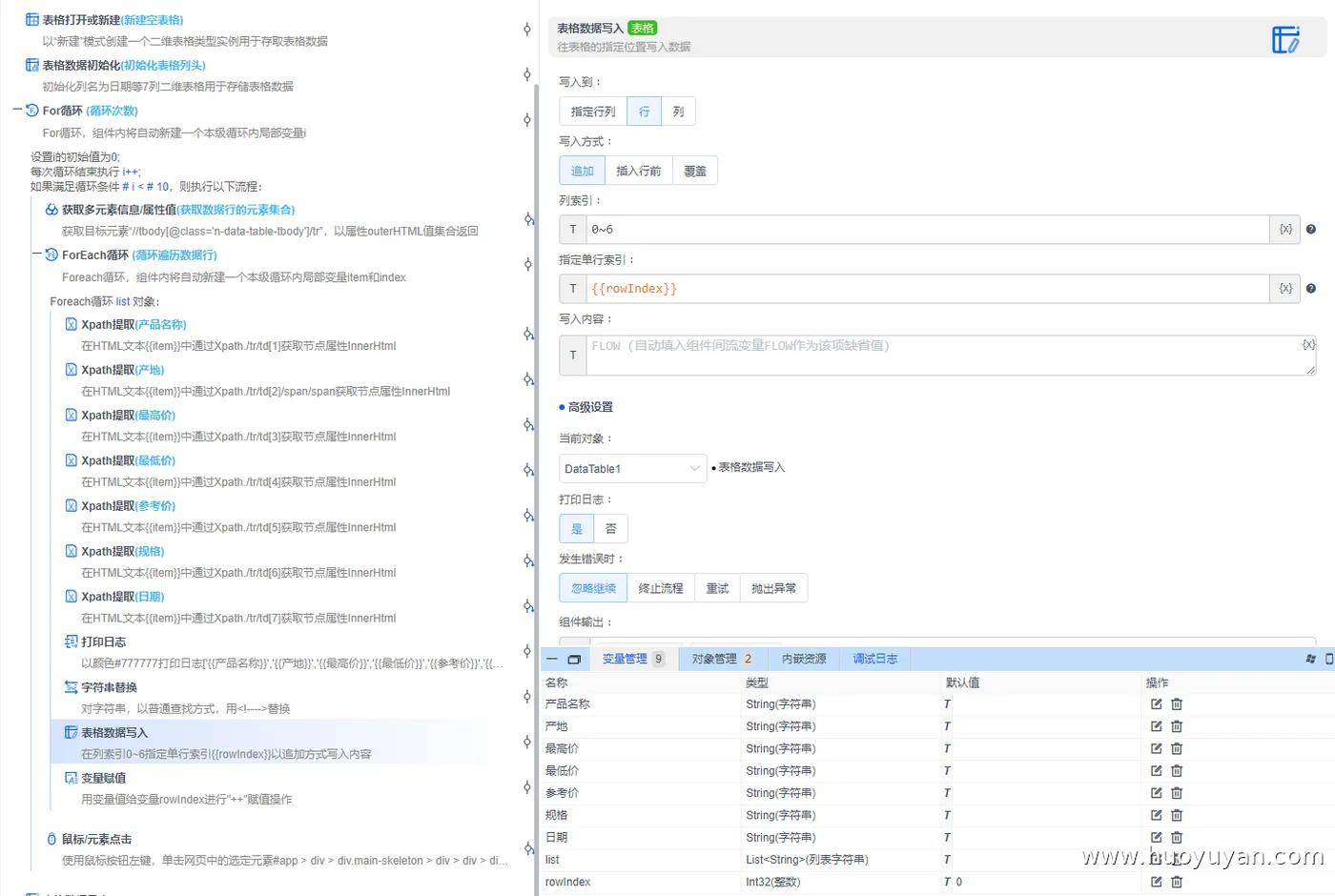Image resolution: width=1335 pixels, height=896 pixels.
Task: Show help for 指定单行索引 field
Action: 1311,289
